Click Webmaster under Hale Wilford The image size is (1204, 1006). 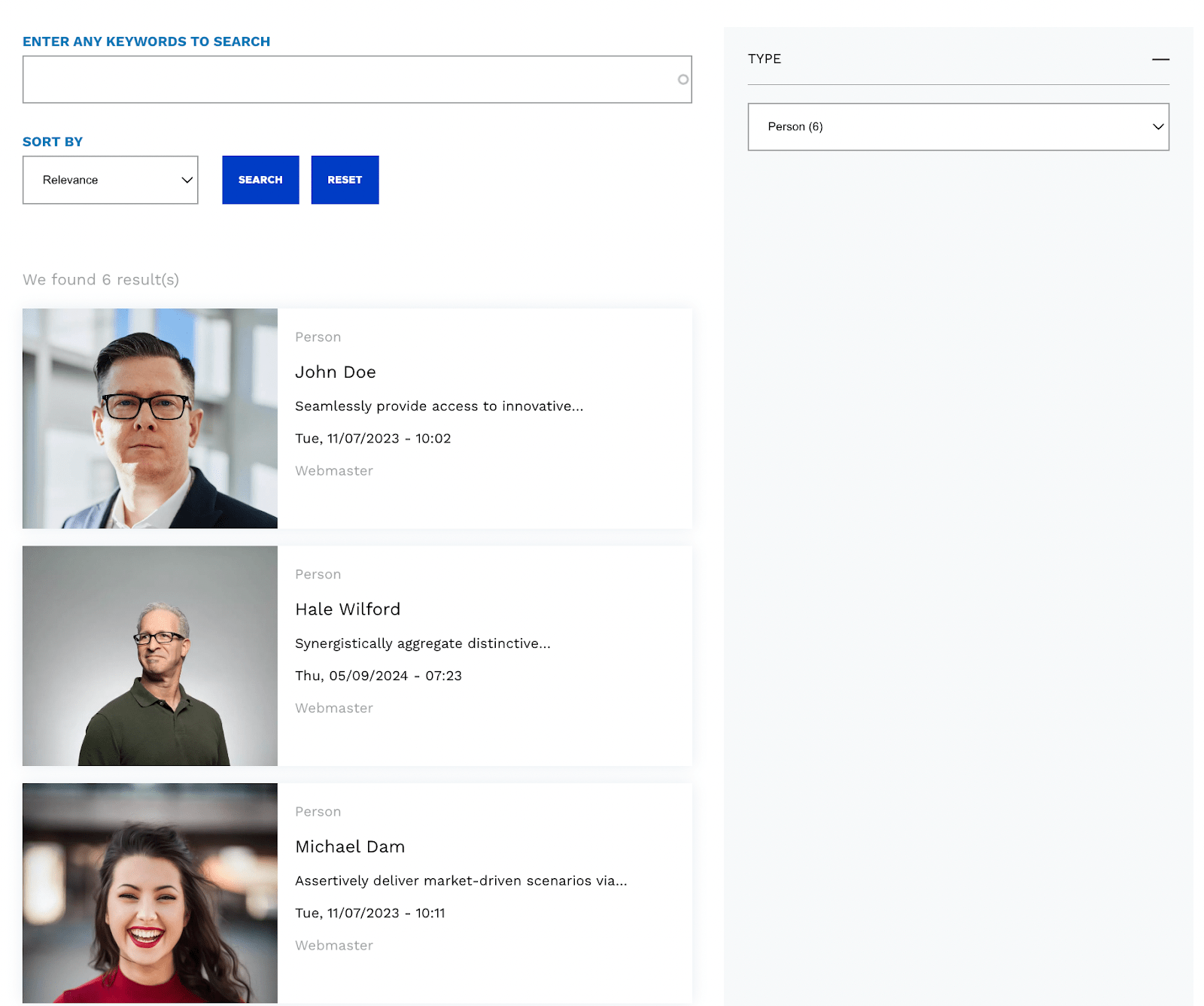pyautogui.click(x=334, y=708)
